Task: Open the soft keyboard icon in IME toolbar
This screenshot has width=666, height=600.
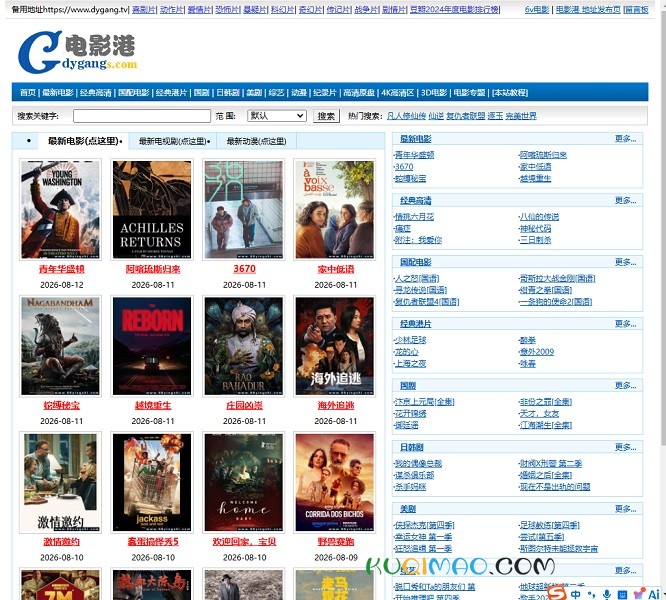Action: (622, 595)
